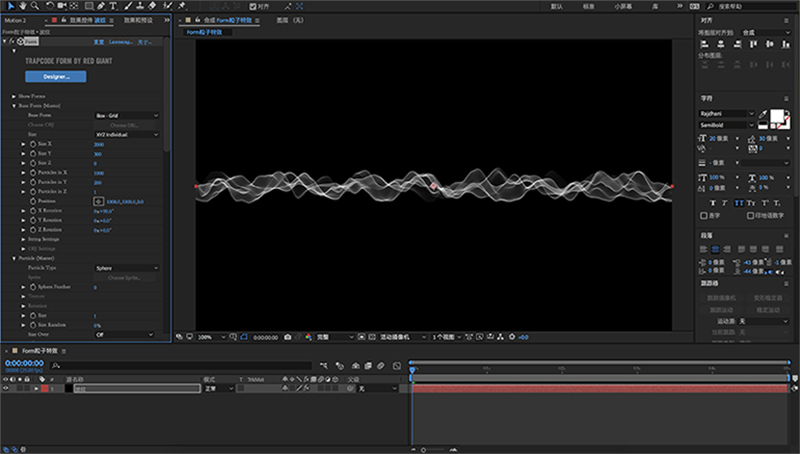Viewport: 800px width, 454px height.
Task: Click the eyedropper in Character panel
Action: [763, 114]
